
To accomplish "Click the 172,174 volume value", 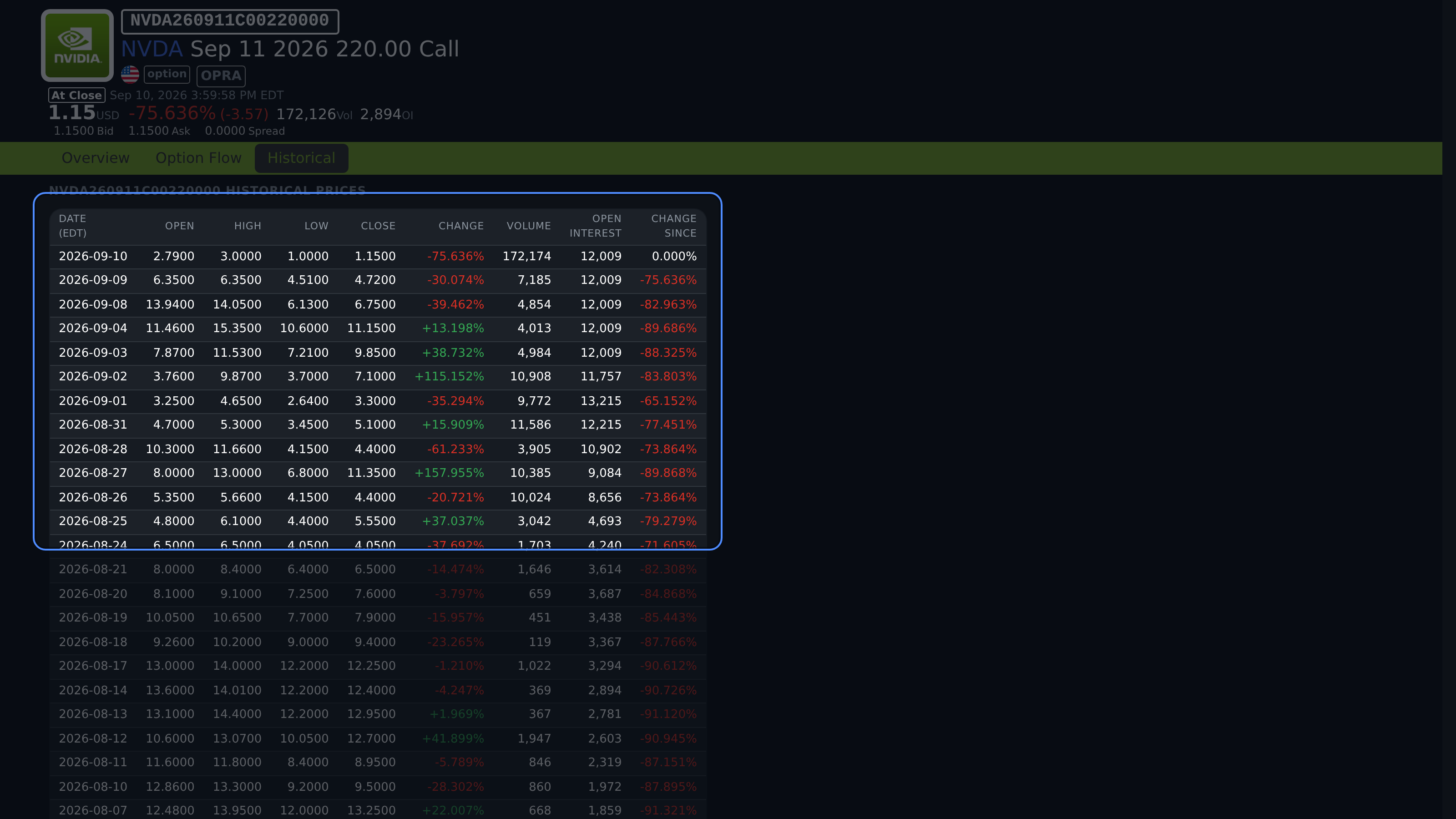I will coord(527,256).
